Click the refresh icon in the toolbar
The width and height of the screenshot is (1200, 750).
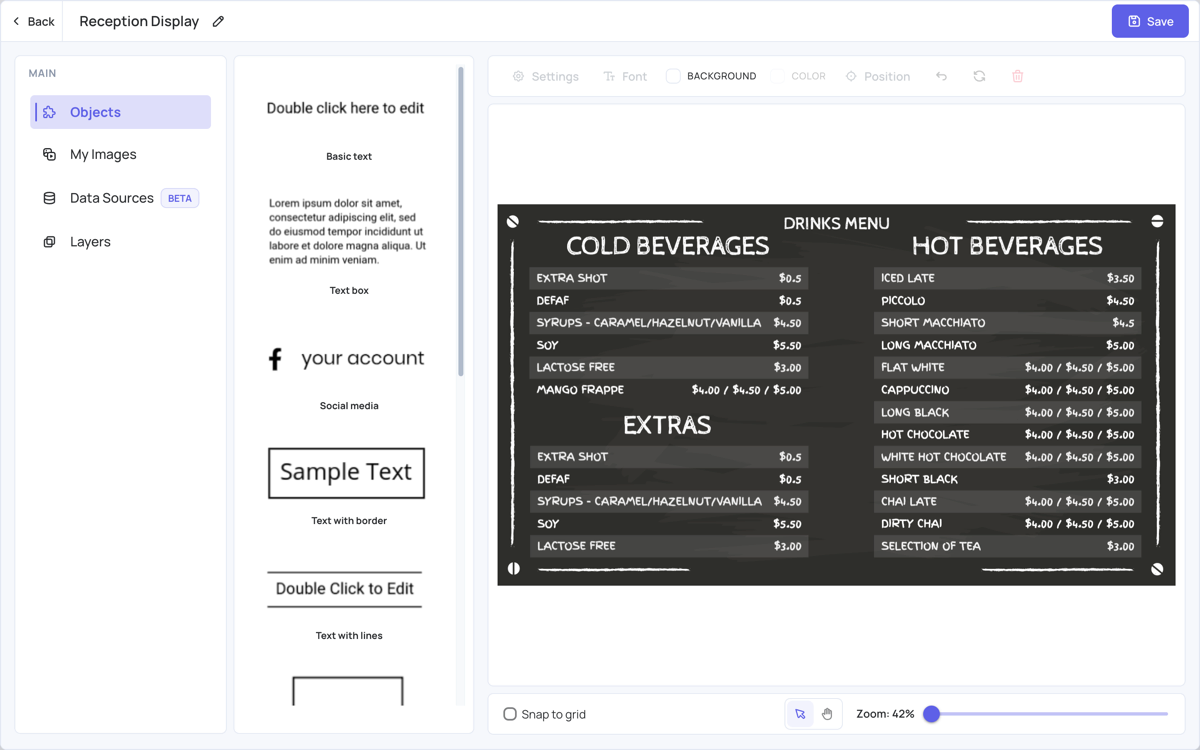[979, 76]
